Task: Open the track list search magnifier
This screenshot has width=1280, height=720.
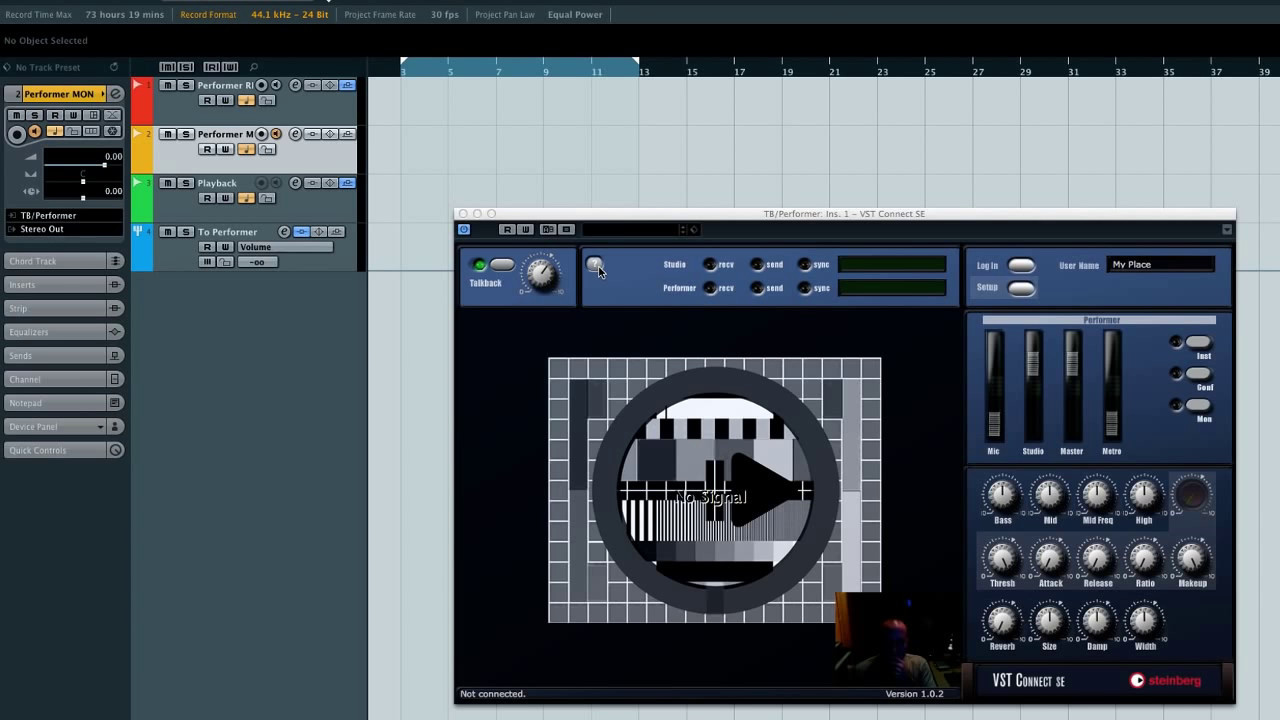Action: point(254,67)
